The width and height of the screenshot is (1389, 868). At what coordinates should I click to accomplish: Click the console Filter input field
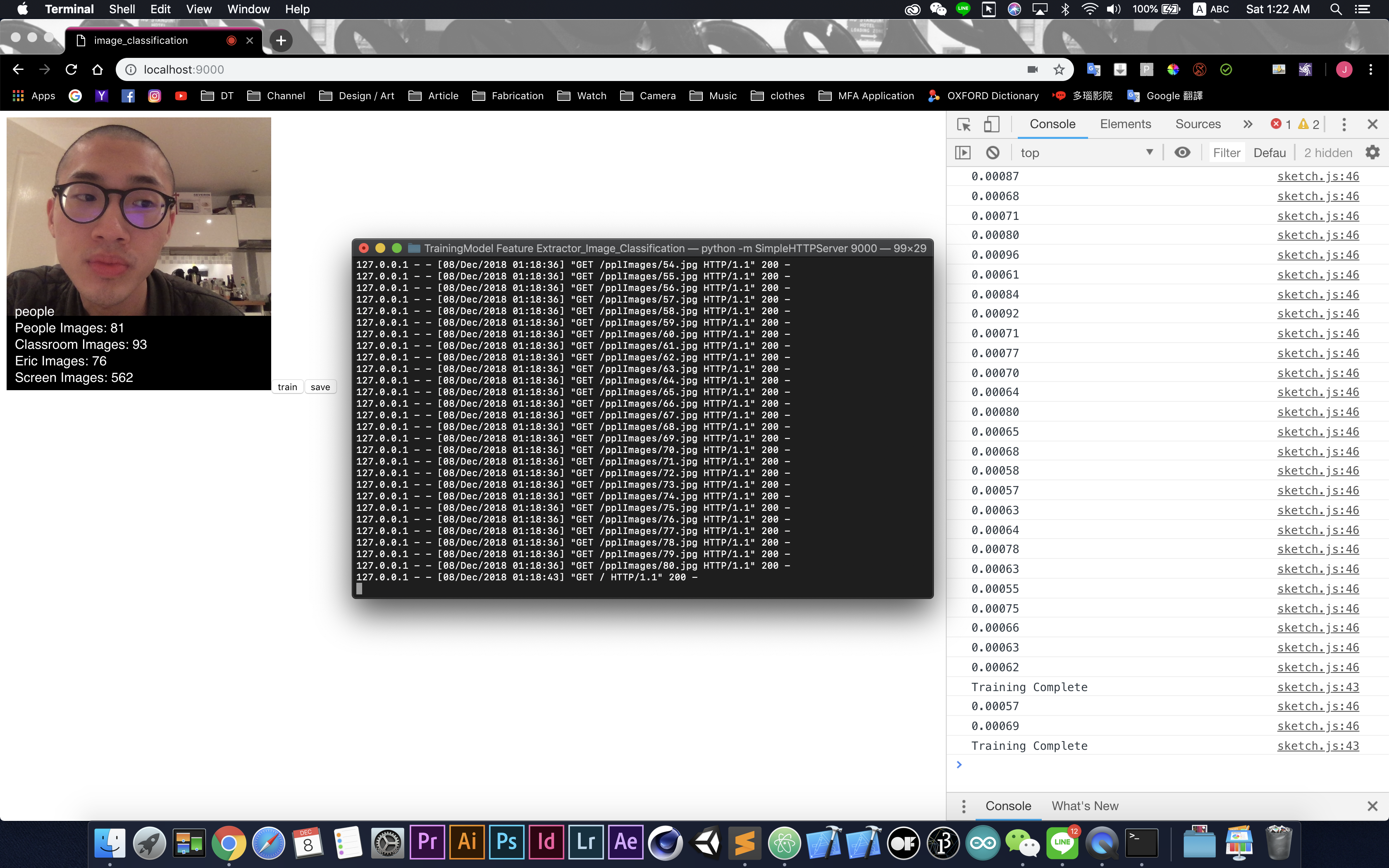tap(1227, 153)
